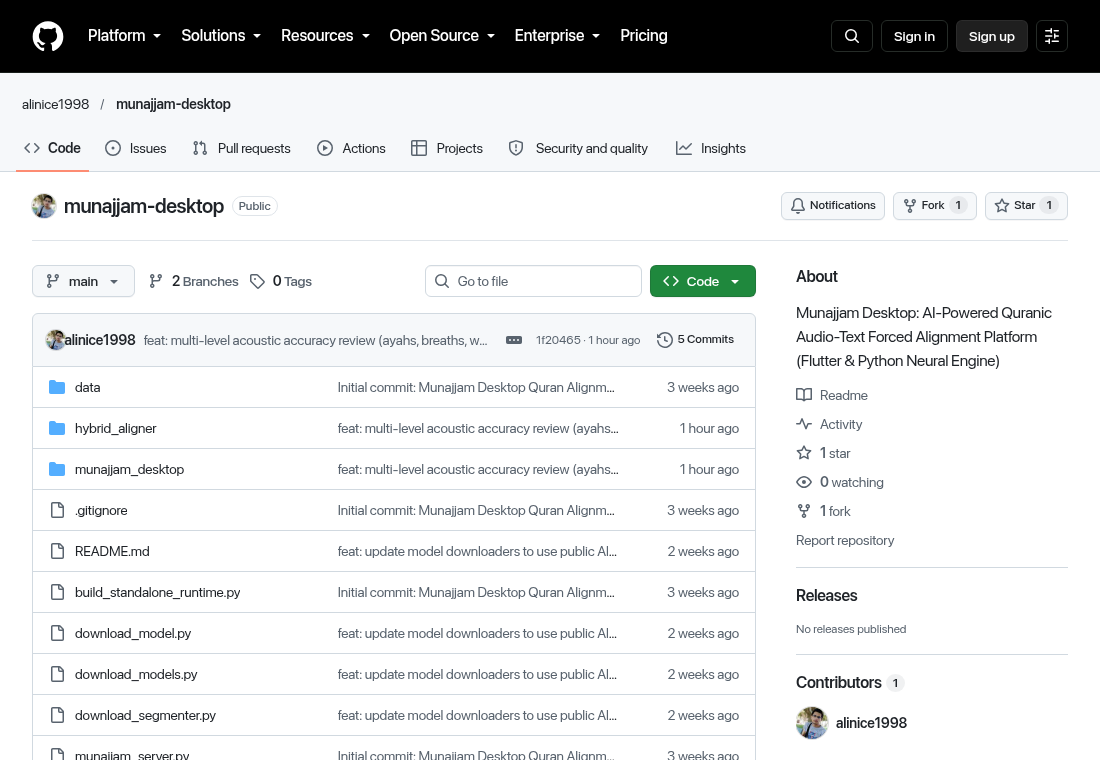The height and width of the screenshot is (760, 1100).
Task: Open the Security and quality tab
Action: pos(578,149)
